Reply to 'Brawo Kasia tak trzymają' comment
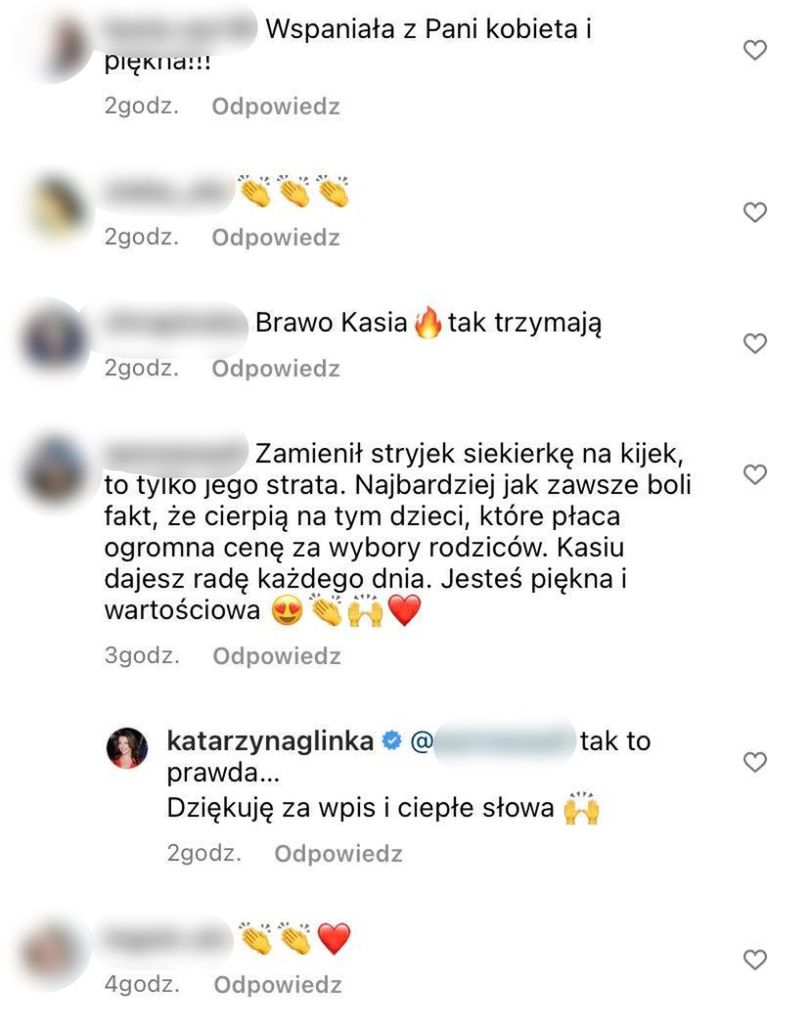Screen dimensions: 810x1025 point(276,368)
